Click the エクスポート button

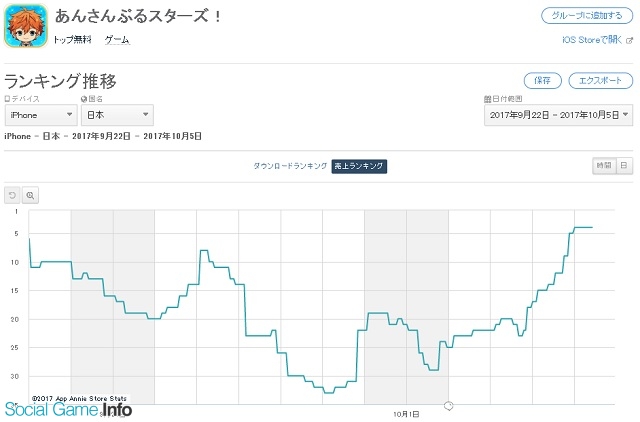click(600, 80)
